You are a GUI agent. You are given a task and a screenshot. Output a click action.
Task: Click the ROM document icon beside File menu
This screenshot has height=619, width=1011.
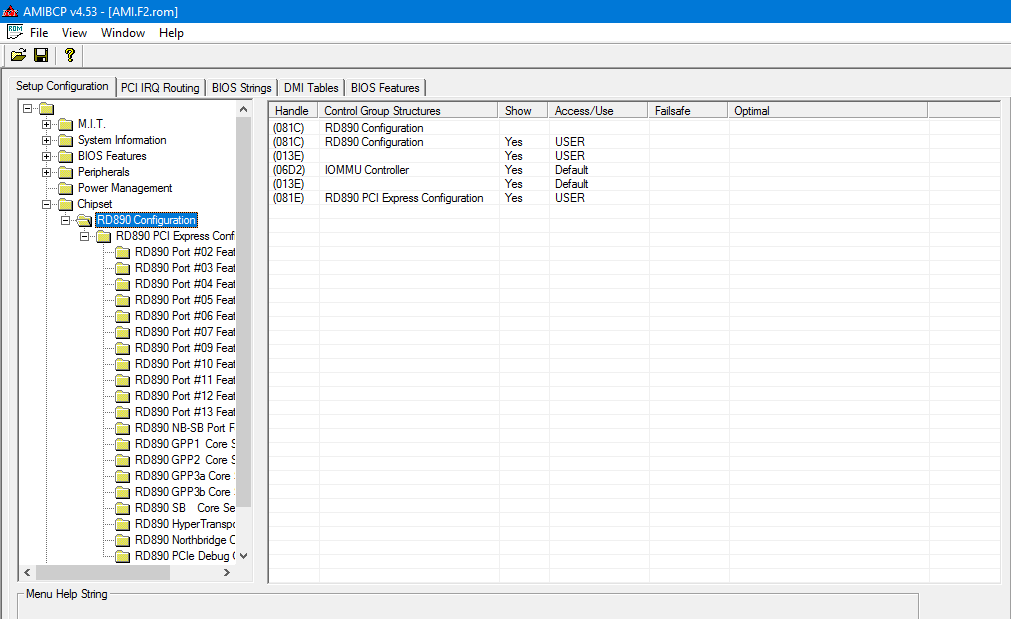click(15, 32)
